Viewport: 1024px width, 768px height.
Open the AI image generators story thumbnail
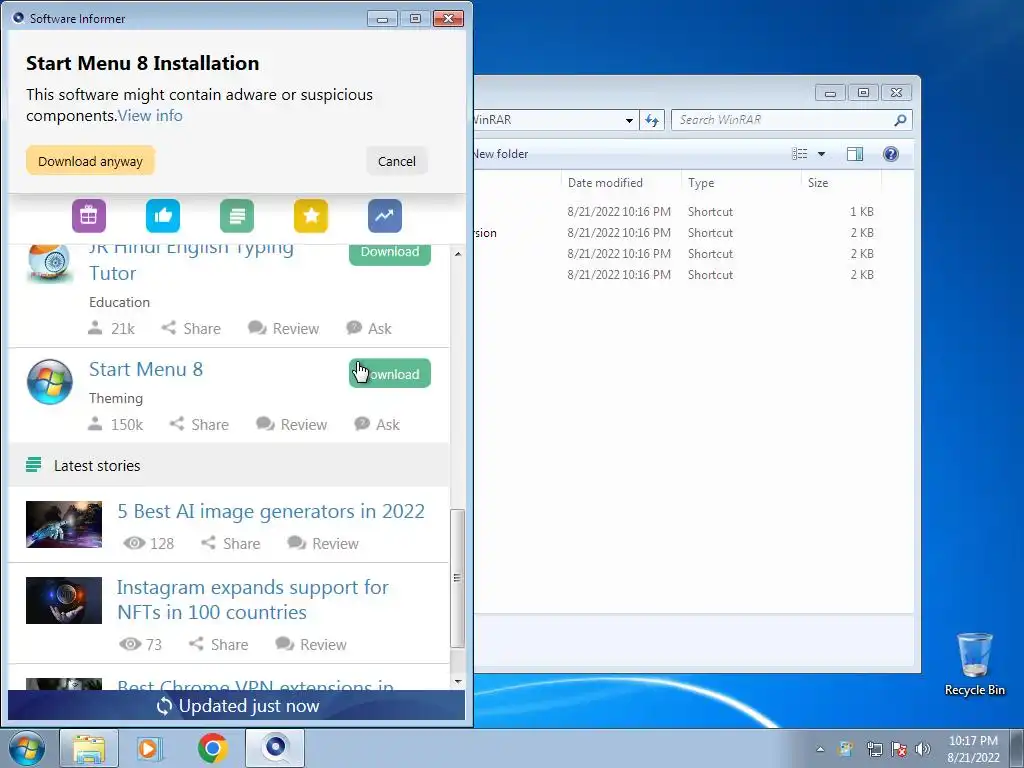click(64, 524)
